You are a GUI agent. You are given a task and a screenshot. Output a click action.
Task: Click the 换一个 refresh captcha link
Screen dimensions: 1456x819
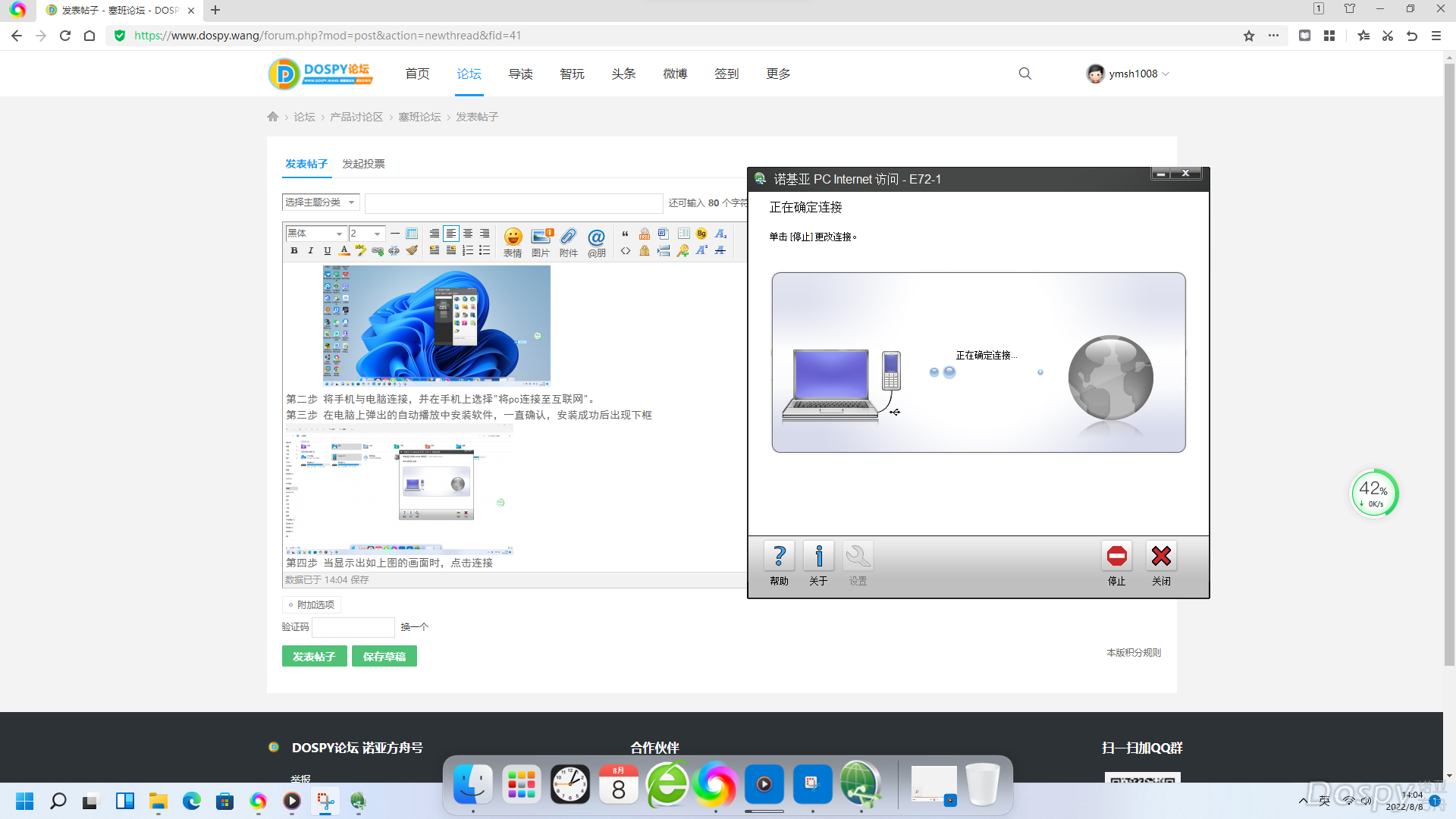(x=414, y=627)
